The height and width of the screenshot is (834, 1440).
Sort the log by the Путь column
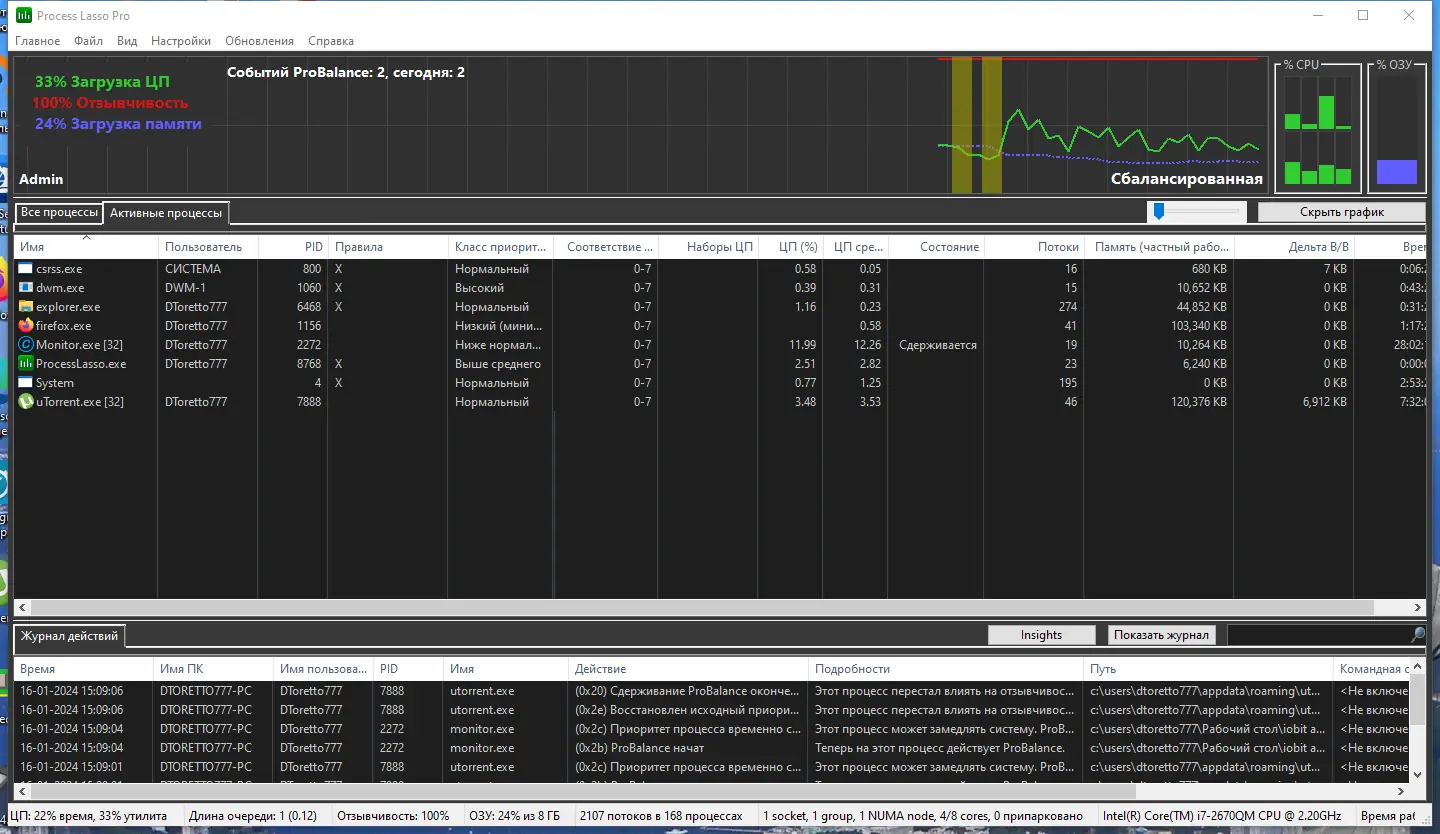[x=1209, y=669]
